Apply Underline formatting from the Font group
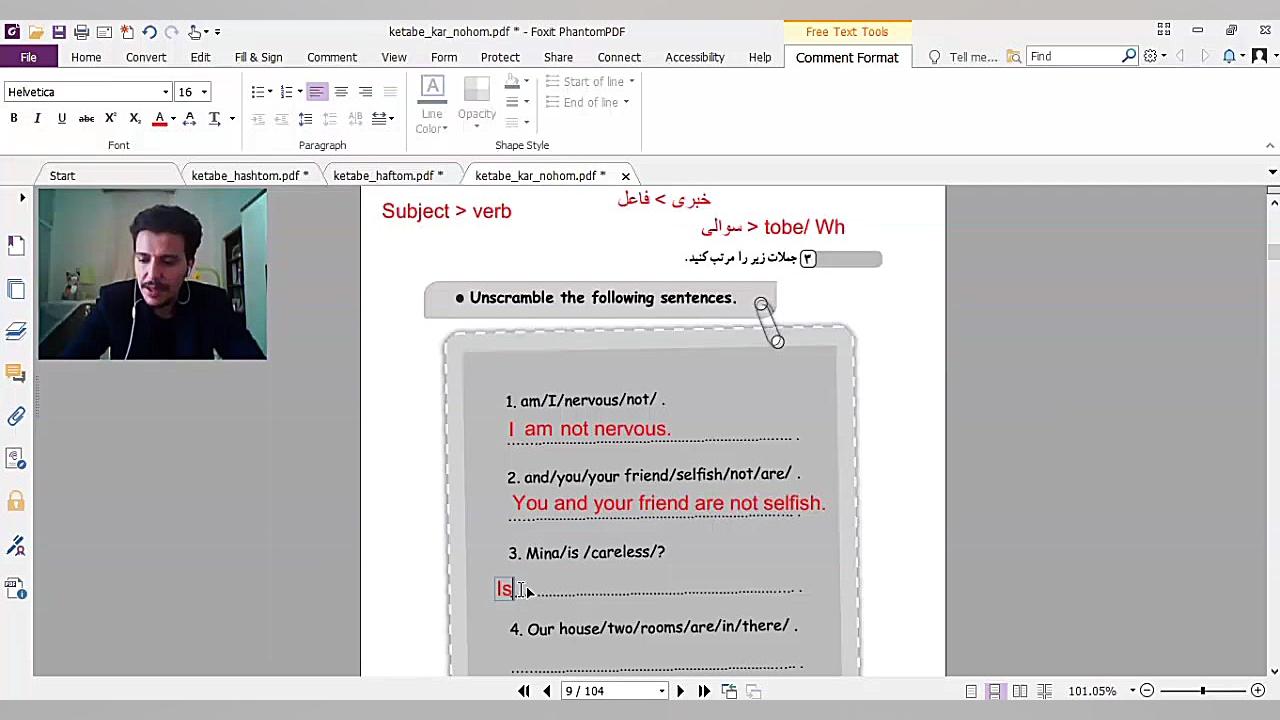The image size is (1280, 720). [61, 118]
